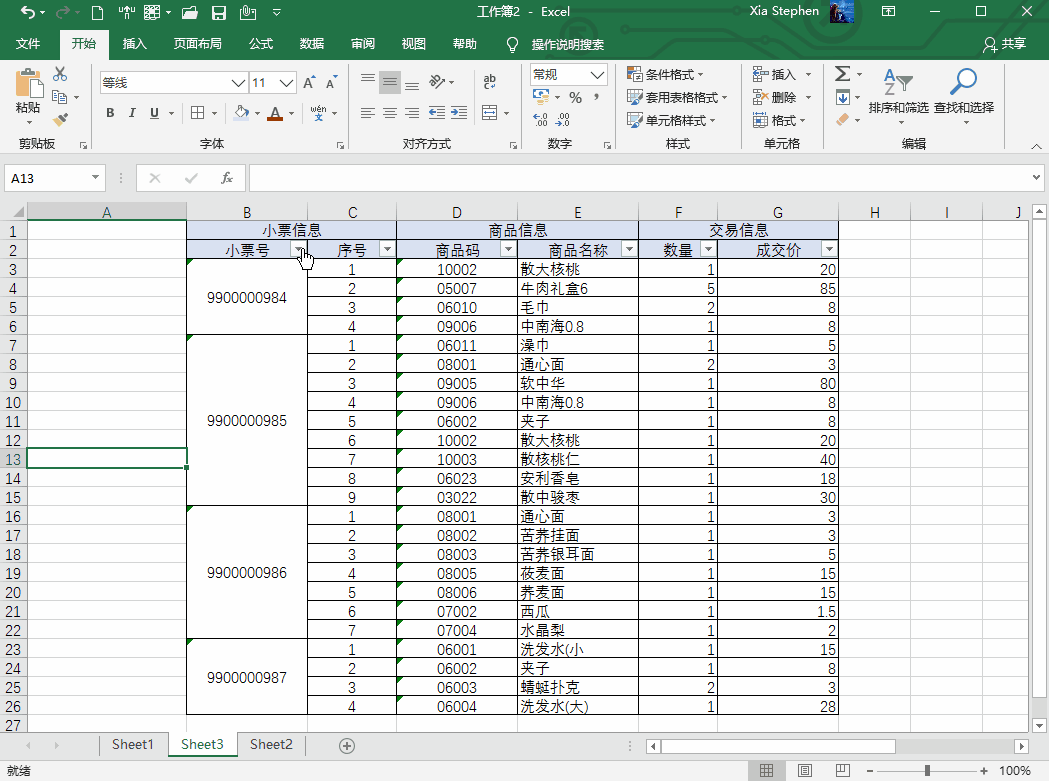Decrease font size with the smaller A icon
Viewport: 1049px width, 781px height.
(x=331, y=82)
